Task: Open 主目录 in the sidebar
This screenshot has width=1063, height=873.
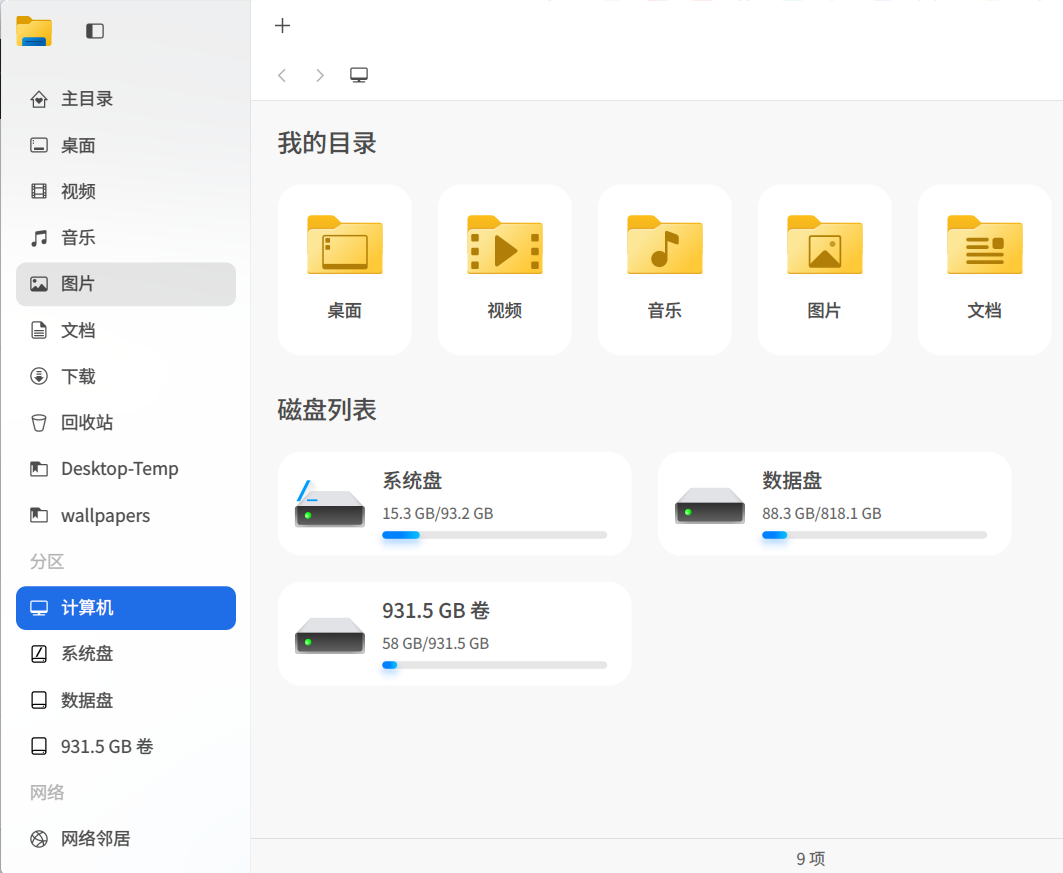Action: tap(126, 99)
